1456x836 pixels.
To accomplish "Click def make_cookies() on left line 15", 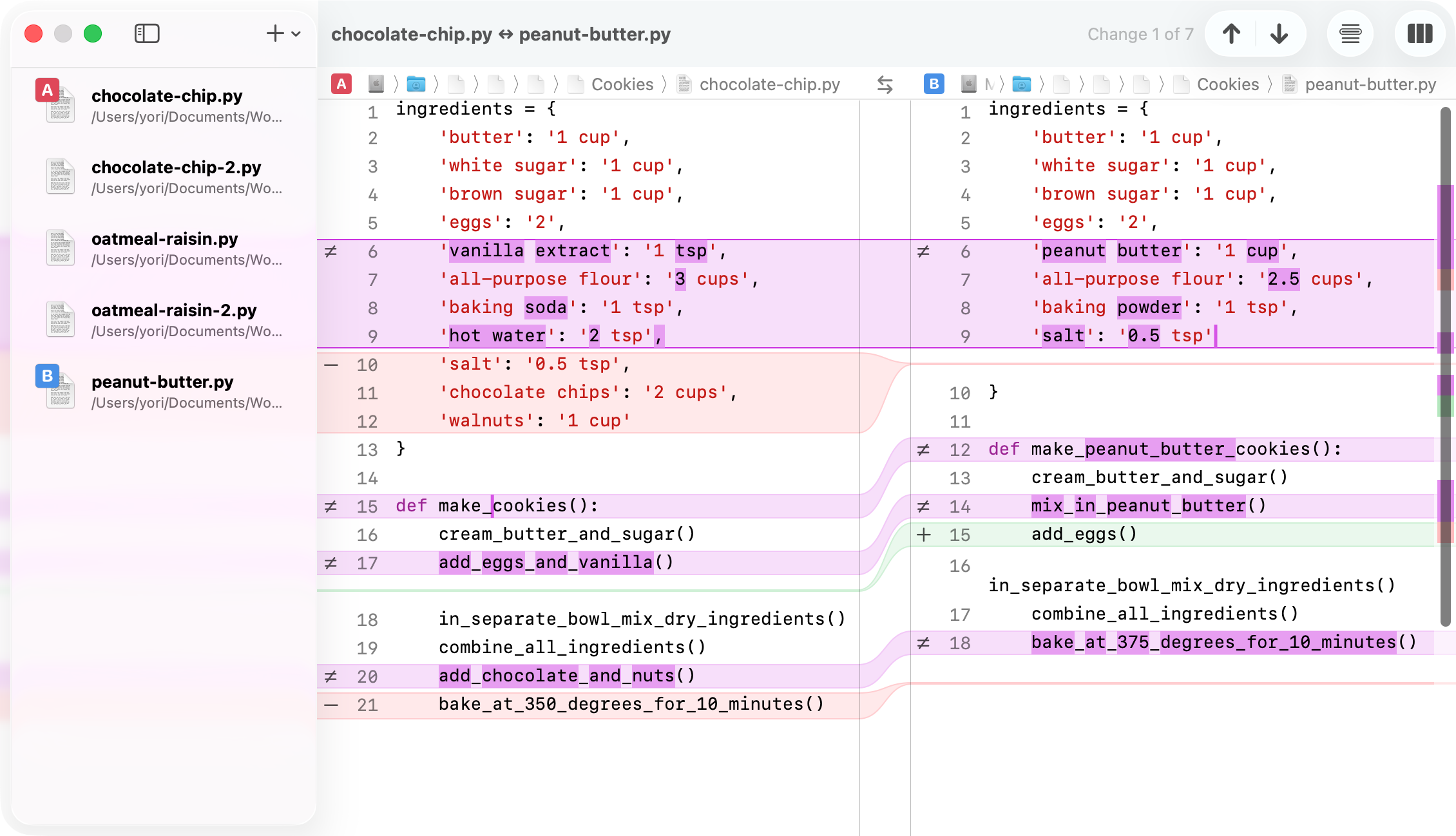I will (x=497, y=506).
